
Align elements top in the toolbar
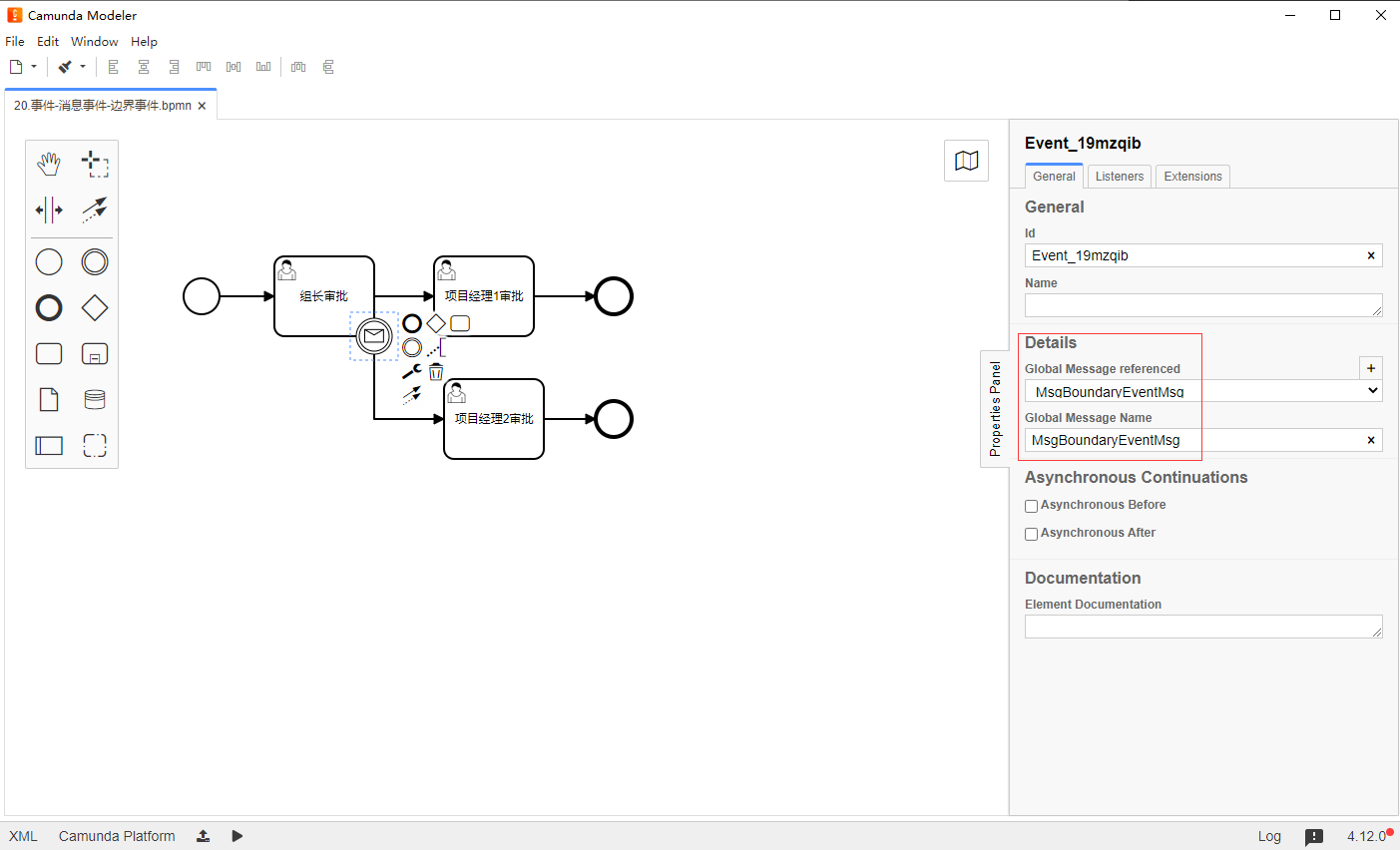pos(204,67)
